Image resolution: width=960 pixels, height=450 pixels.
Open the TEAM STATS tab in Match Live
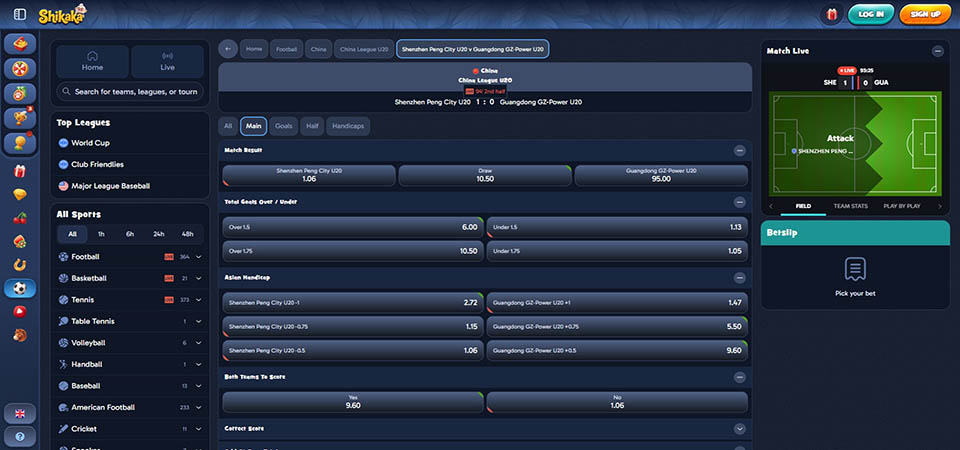click(850, 206)
